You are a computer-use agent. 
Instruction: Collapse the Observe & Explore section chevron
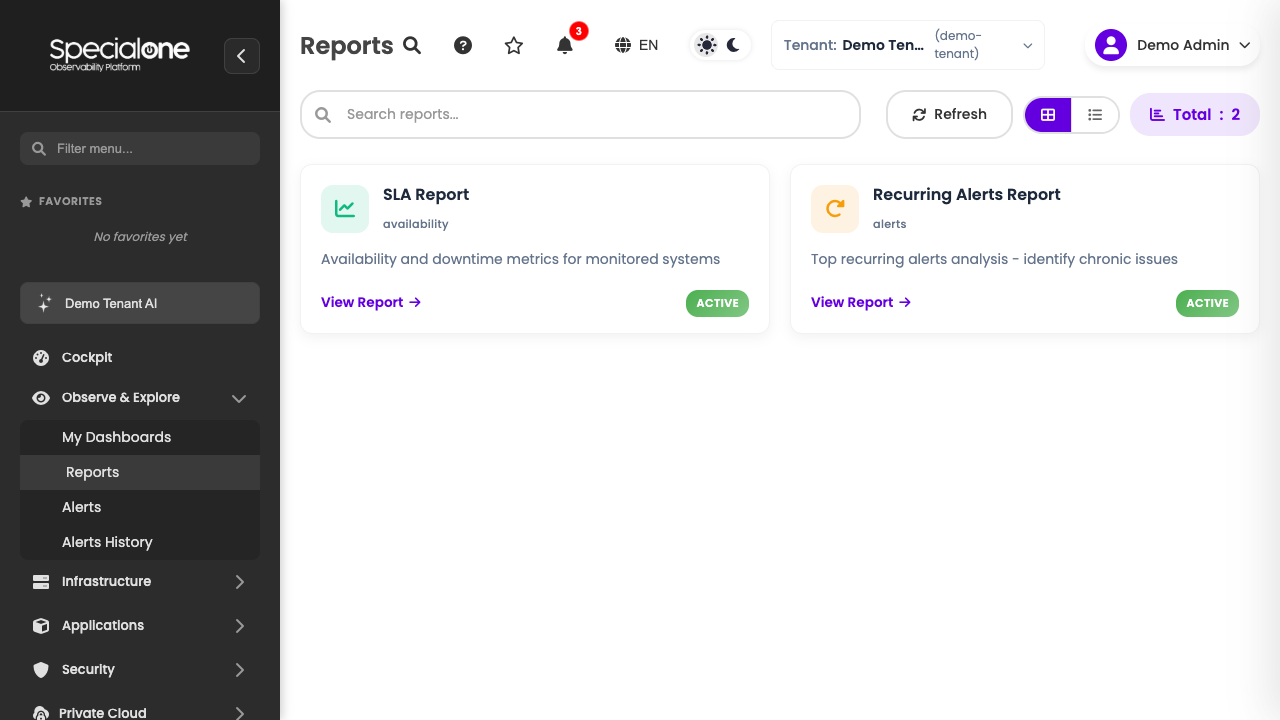click(x=239, y=398)
